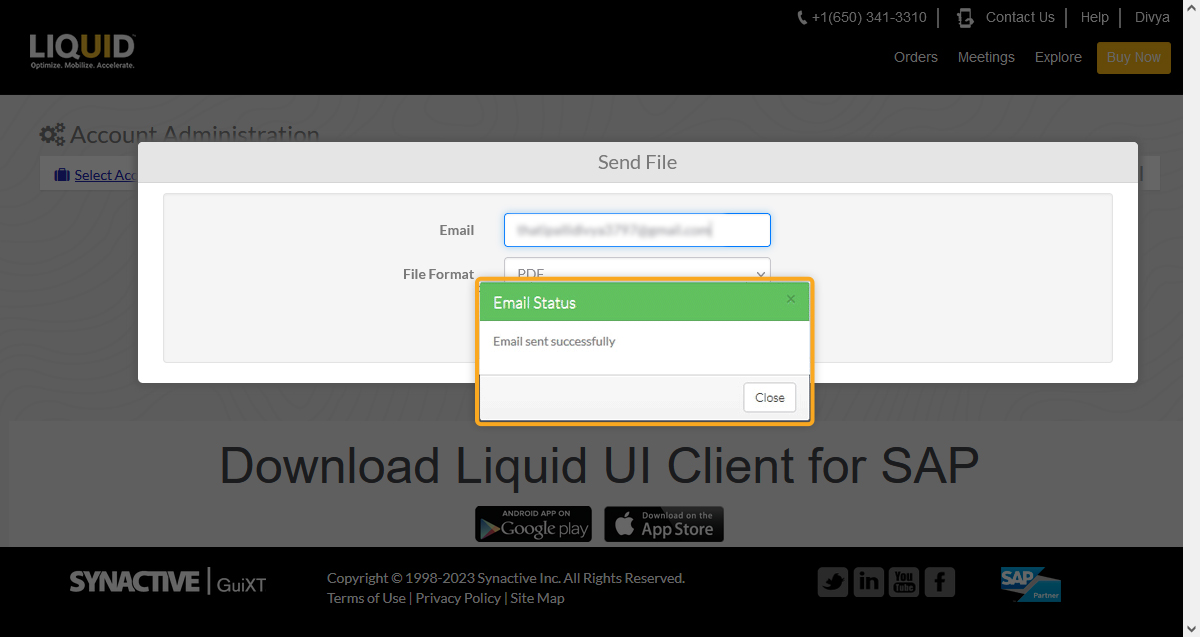Open the Contact Us link
1200x637 pixels.
[x=1020, y=17]
